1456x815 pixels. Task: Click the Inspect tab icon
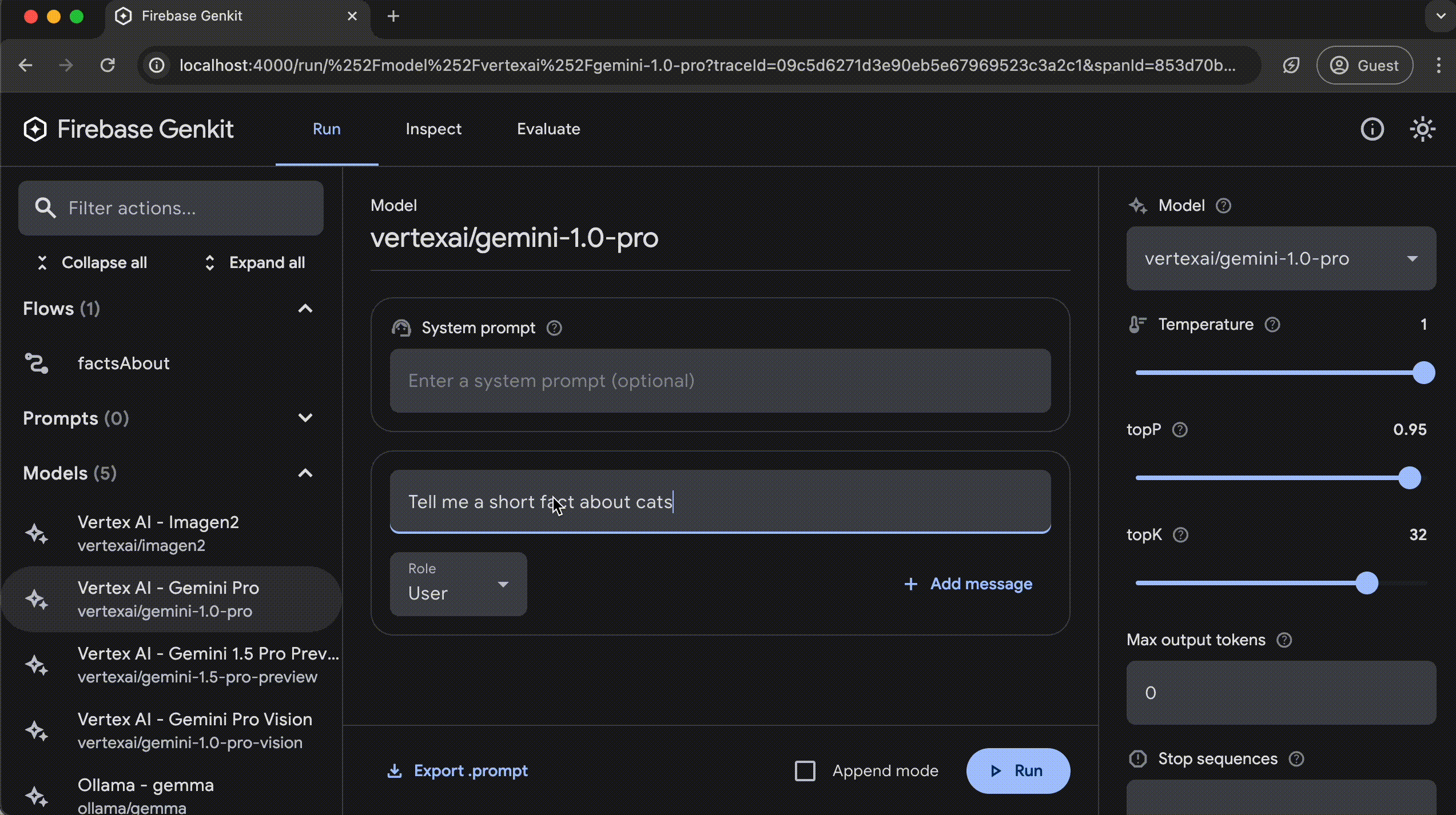[433, 128]
